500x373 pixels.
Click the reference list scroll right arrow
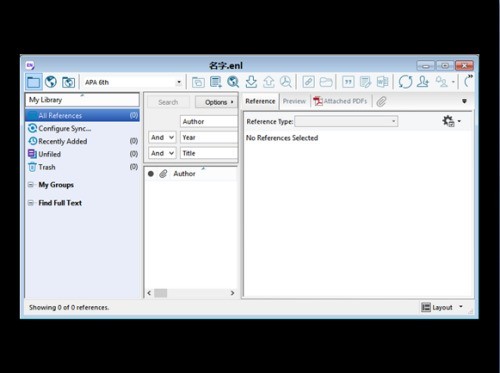tap(232, 293)
